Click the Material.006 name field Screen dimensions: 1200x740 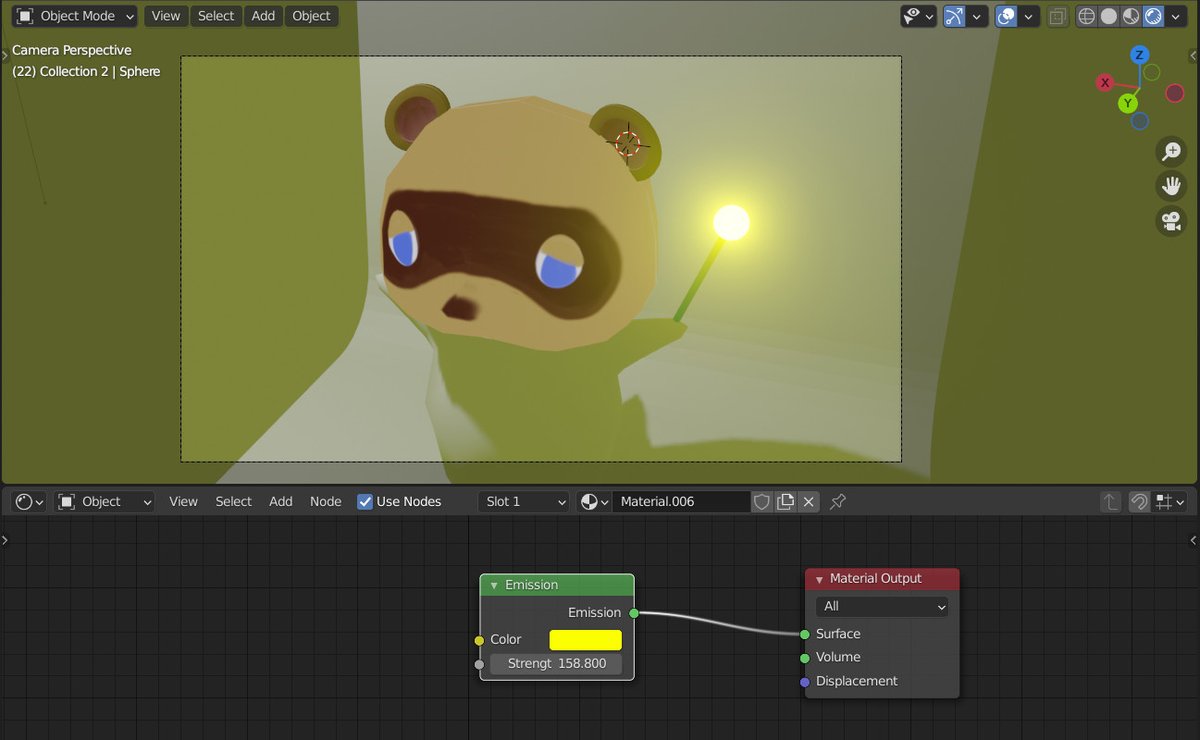[682, 501]
